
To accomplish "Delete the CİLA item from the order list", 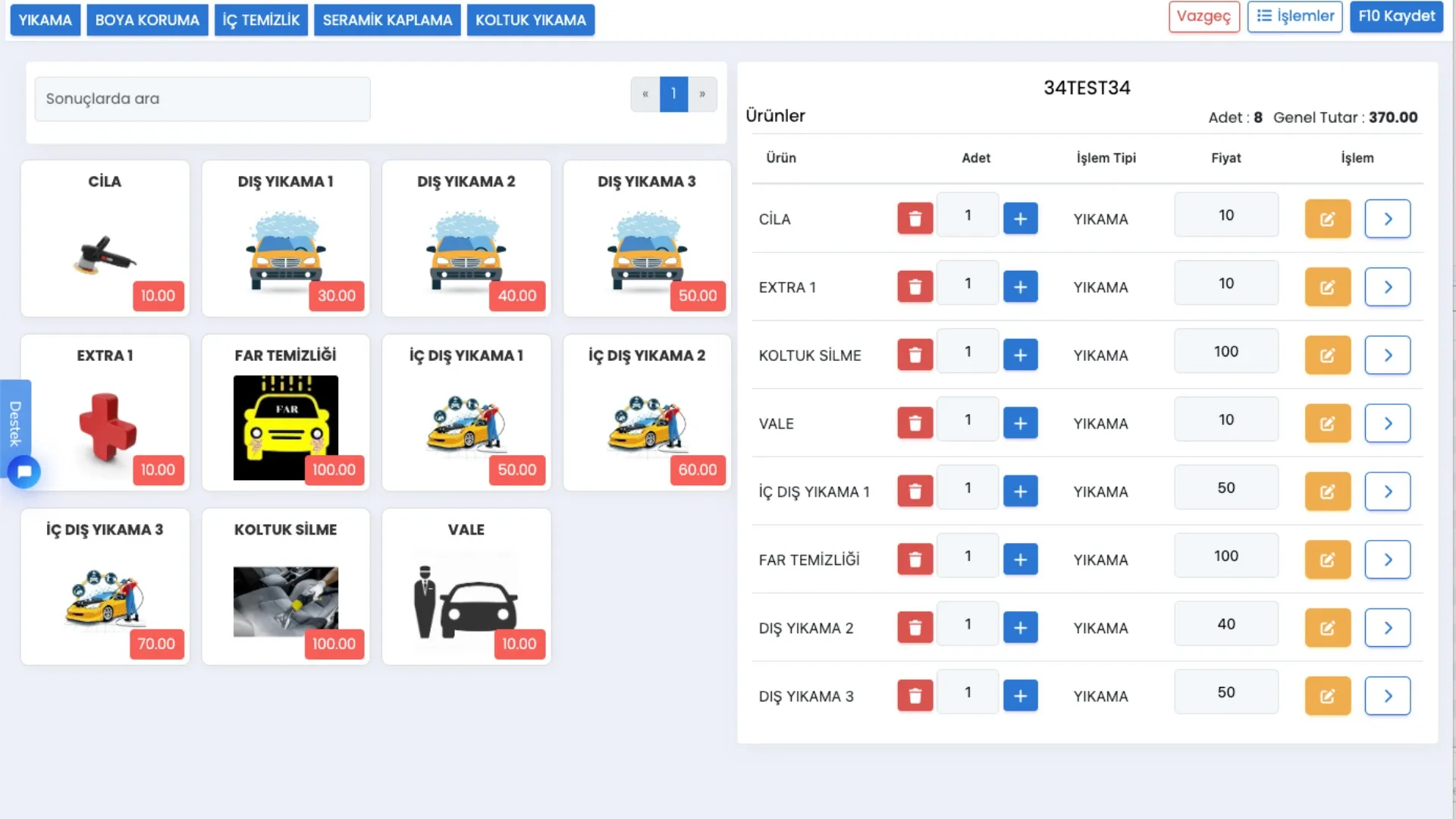I will click(915, 218).
